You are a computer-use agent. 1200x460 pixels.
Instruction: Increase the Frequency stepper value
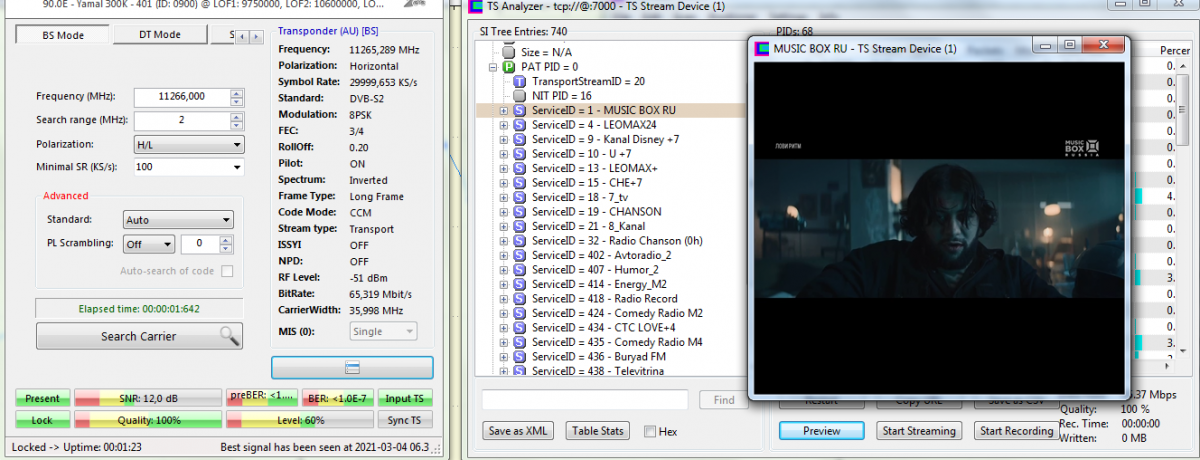pyautogui.click(x=237, y=93)
